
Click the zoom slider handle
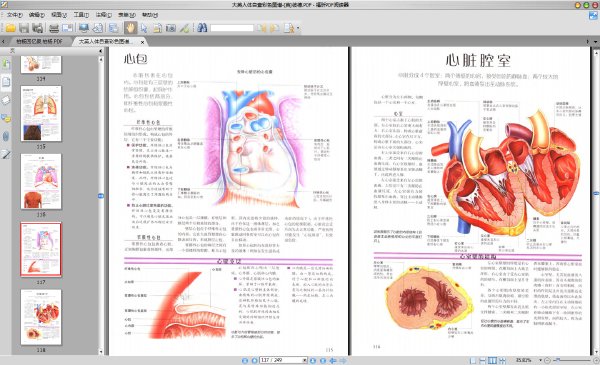[558, 360]
